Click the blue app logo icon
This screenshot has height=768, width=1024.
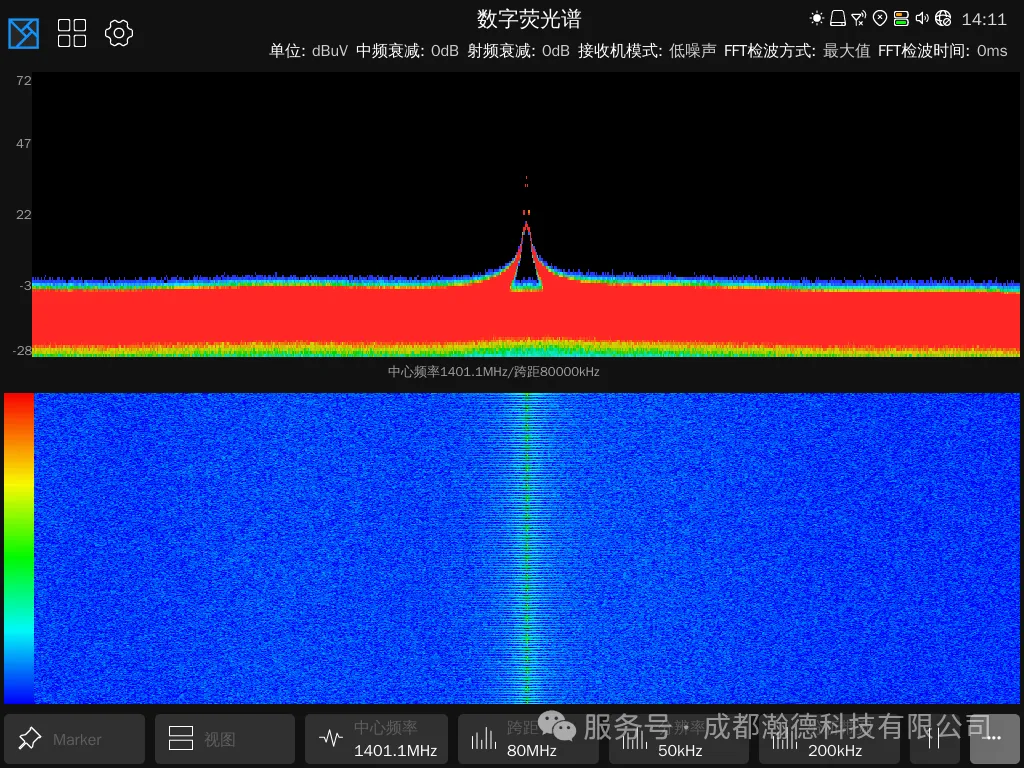[24, 33]
